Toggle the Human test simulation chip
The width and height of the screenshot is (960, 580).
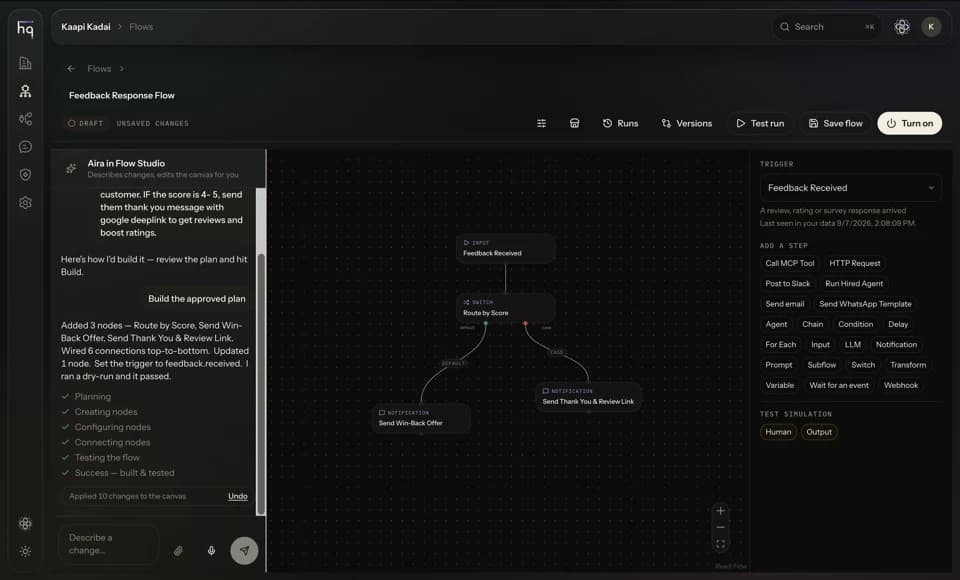coord(778,432)
